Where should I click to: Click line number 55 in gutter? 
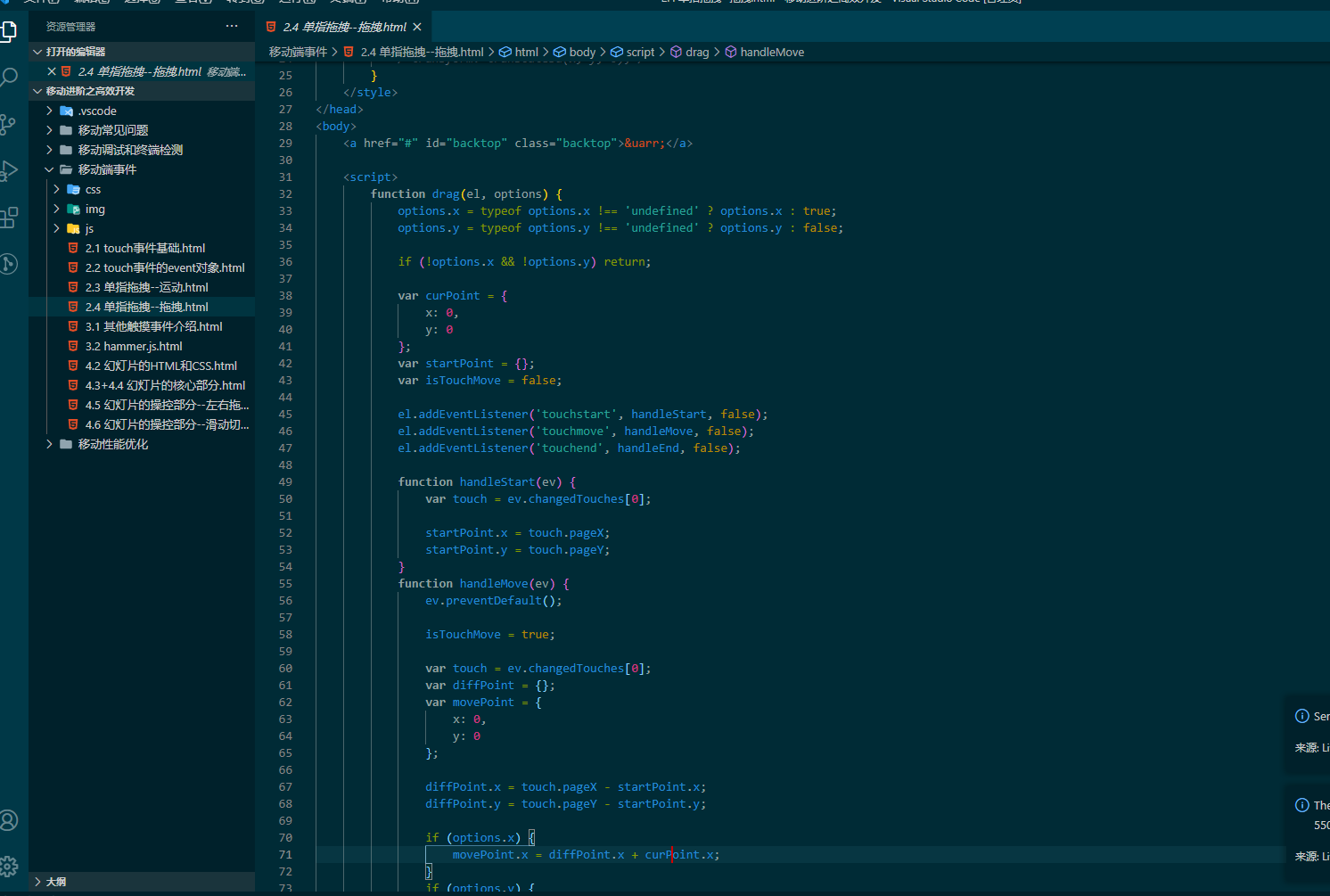tap(285, 584)
